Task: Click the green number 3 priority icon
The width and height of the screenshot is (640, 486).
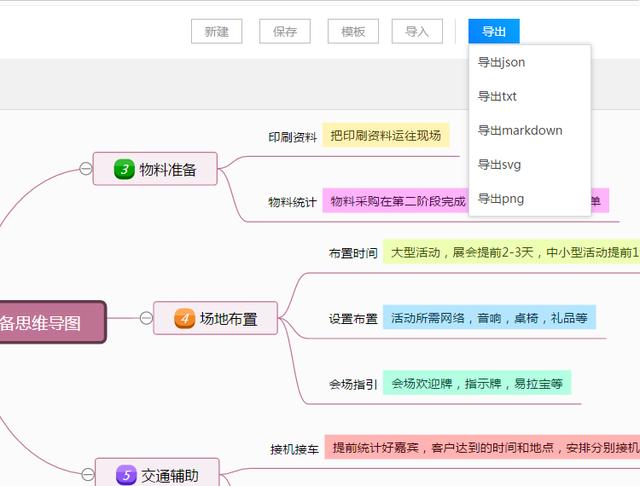Action: [x=124, y=169]
